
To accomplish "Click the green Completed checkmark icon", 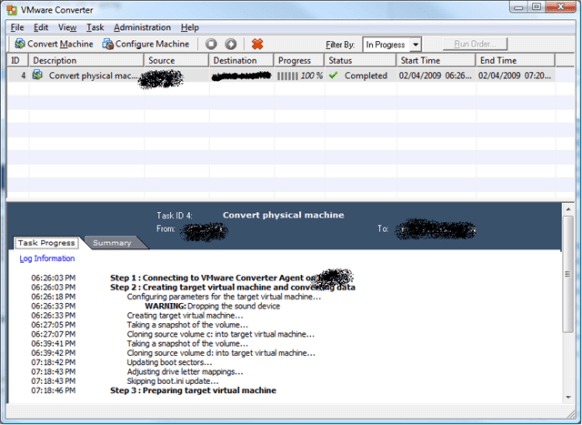I will tap(333, 75).
